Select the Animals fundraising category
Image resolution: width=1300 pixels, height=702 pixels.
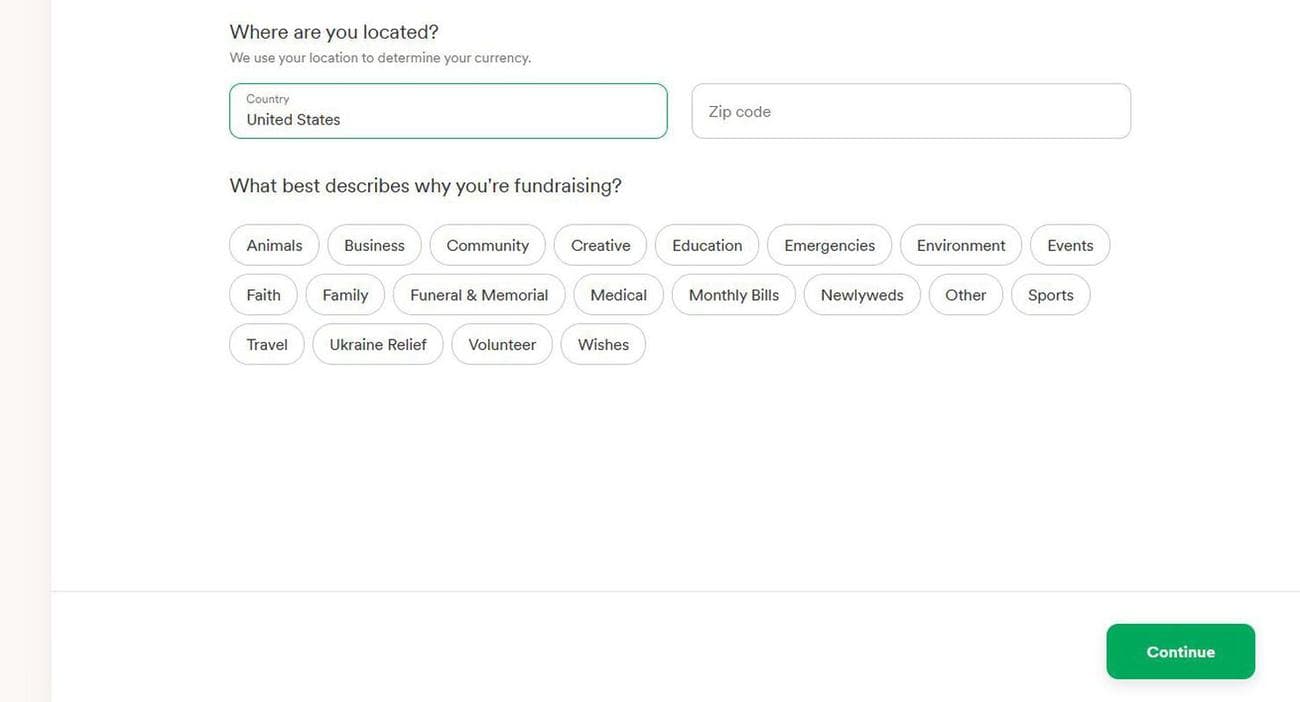point(274,245)
